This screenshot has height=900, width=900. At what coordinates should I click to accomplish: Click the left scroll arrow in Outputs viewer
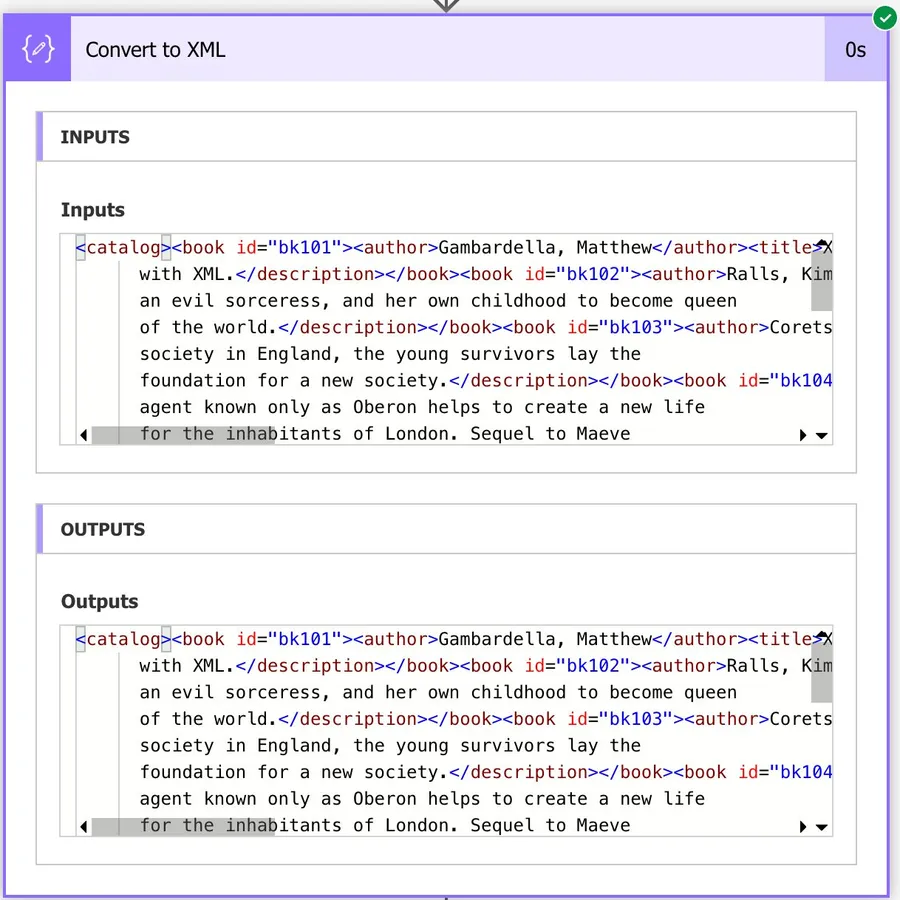click(84, 826)
